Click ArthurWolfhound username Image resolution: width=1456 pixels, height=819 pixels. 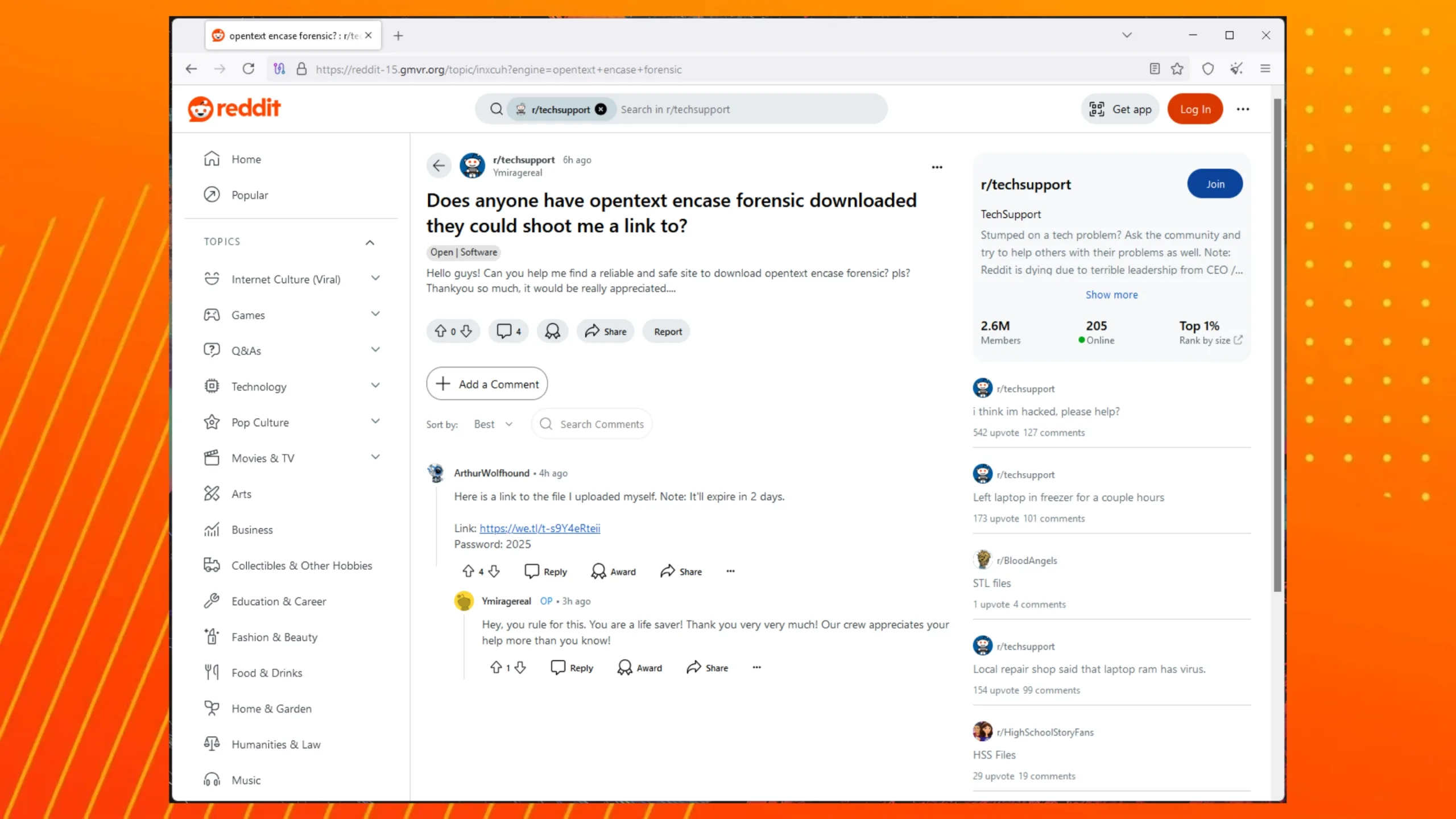point(491,473)
